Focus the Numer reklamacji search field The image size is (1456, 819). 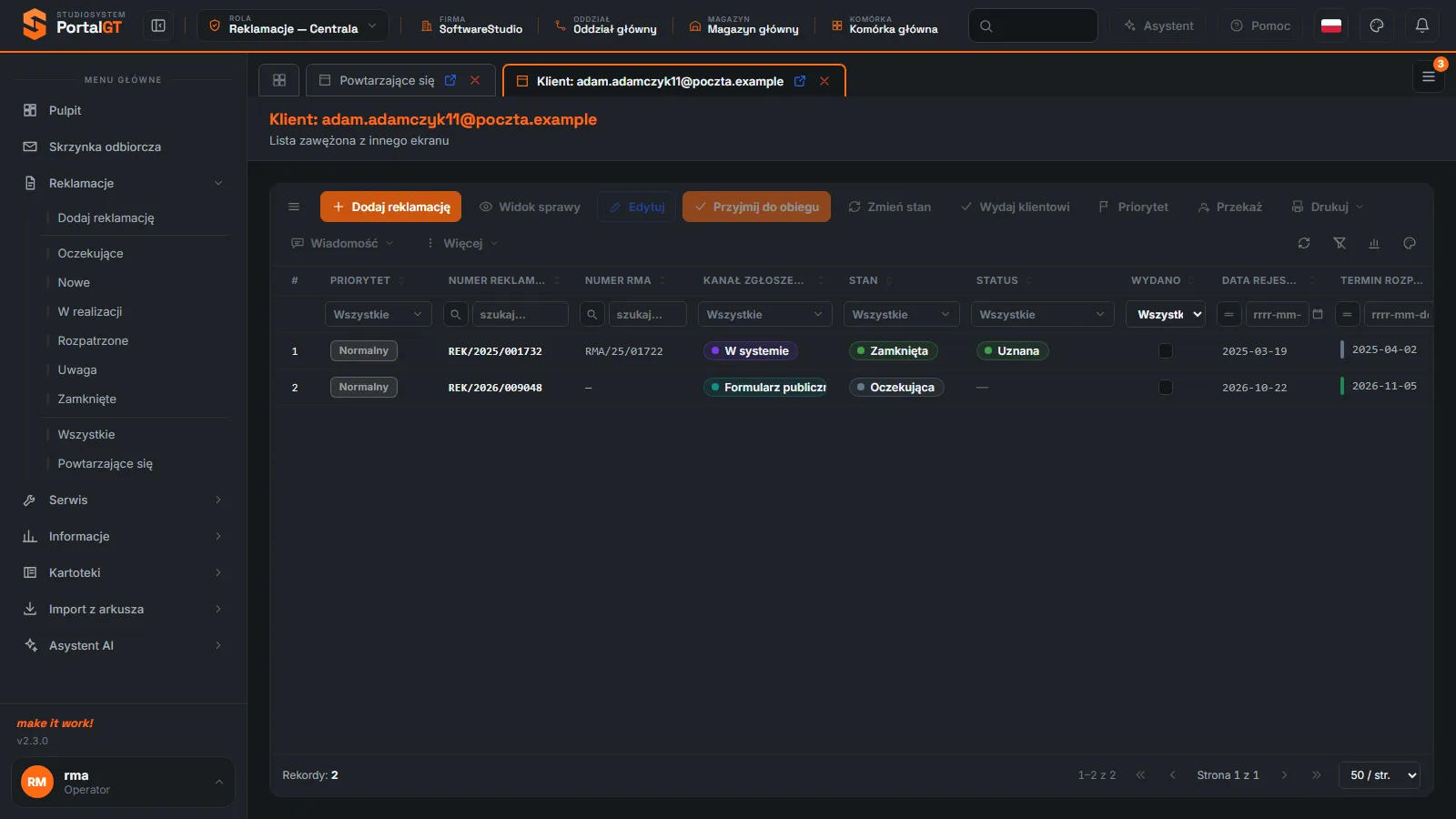[x=521, y=314]
